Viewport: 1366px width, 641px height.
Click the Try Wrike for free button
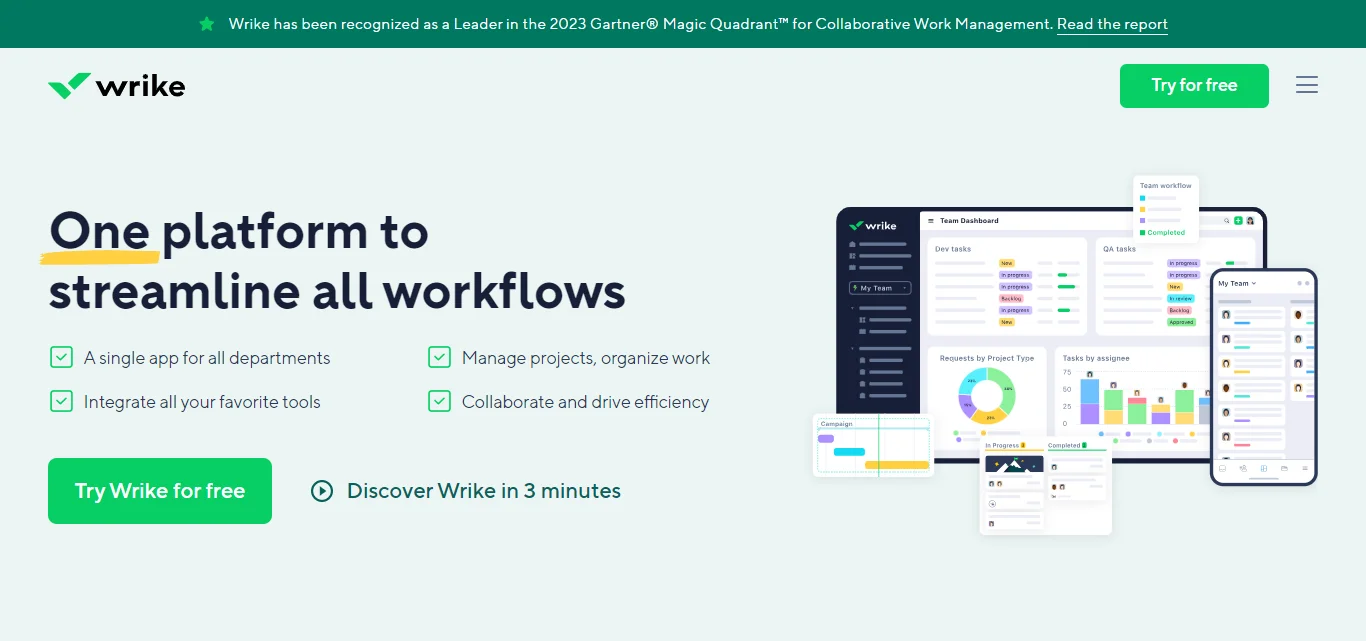[x=160, y=491]
